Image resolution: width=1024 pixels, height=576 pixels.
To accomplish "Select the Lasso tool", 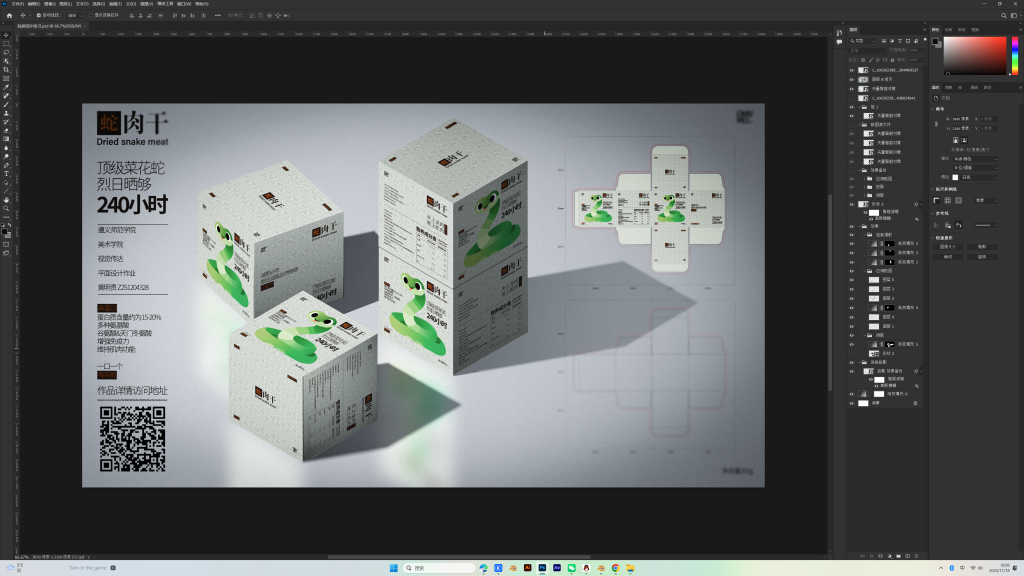I will coord(6,52).
